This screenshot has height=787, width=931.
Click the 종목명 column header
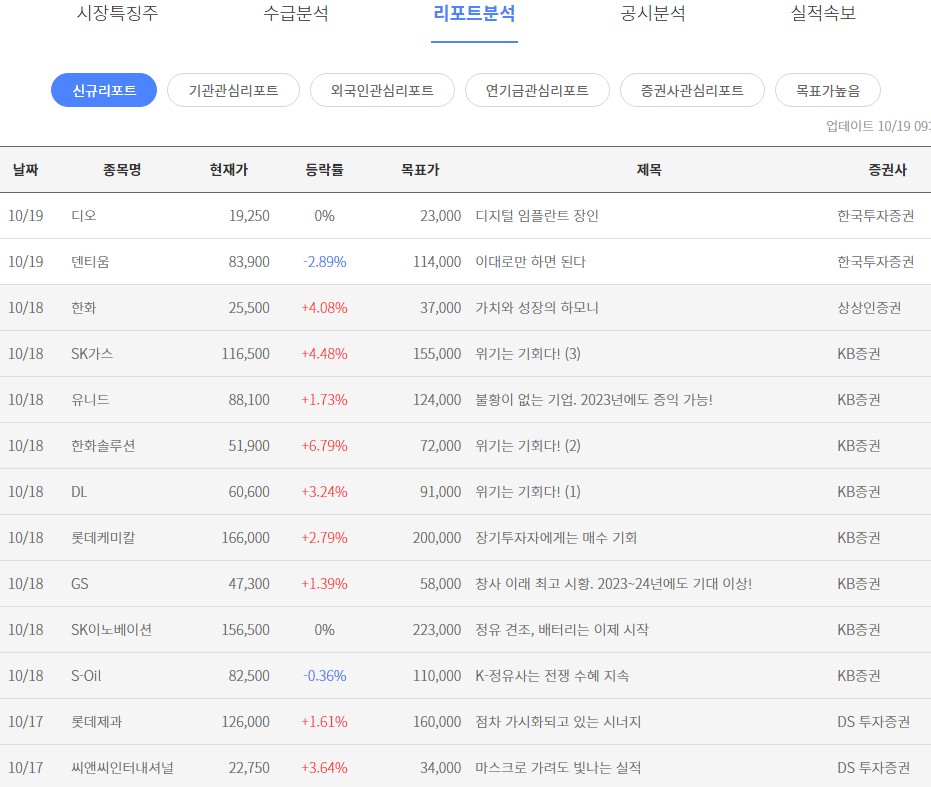coord(122,170)
